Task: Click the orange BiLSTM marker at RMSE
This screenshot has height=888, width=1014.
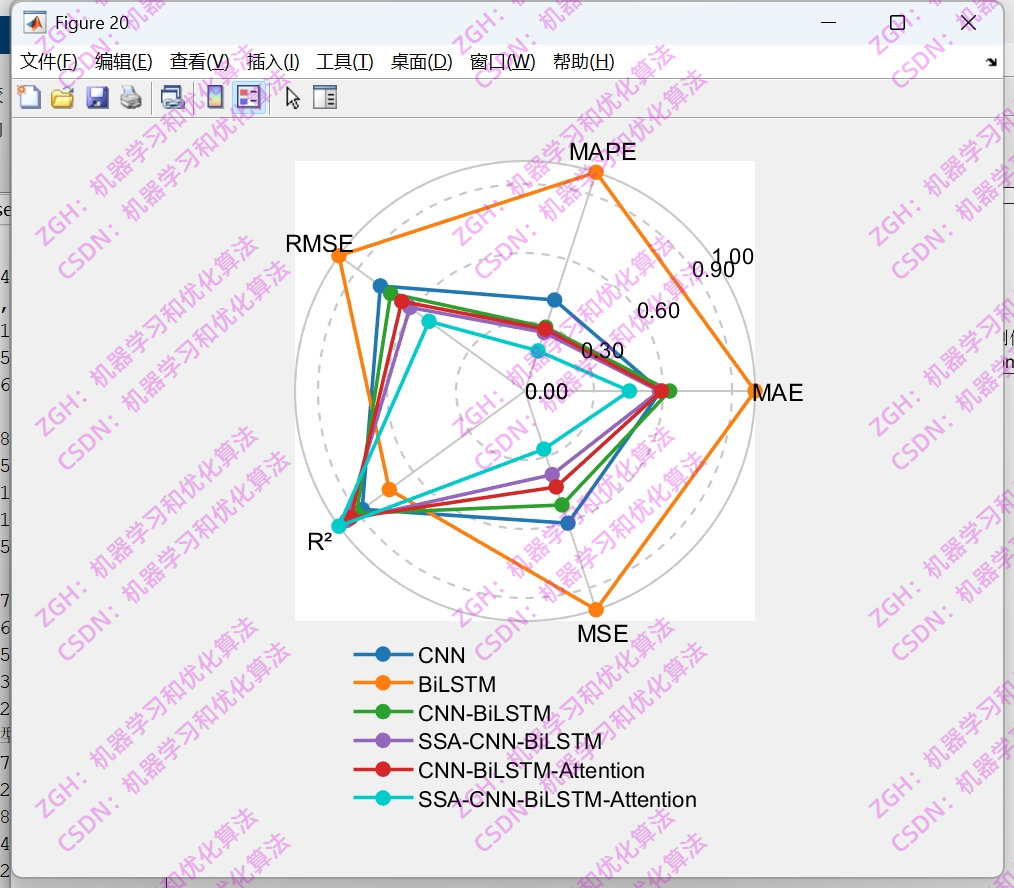Action: pos(339,256)
